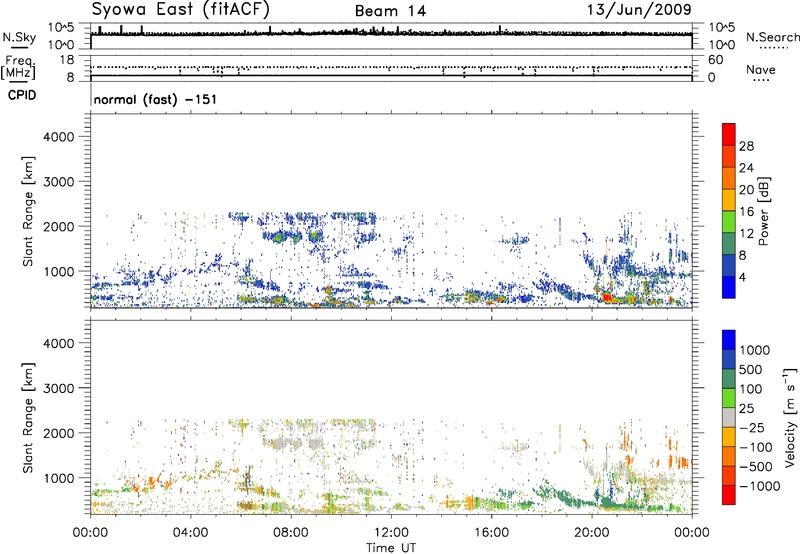This screenshot has height=554, width=800.
Task: Click the '4000' tick on the power panel axis
Action: [59, 137]
